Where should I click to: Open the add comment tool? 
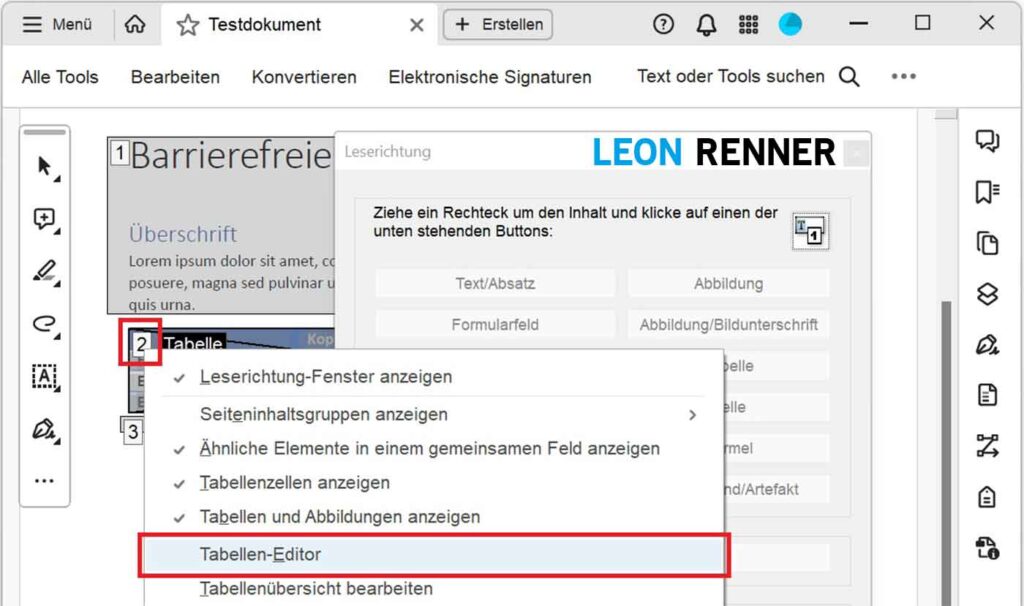[45, 219]
